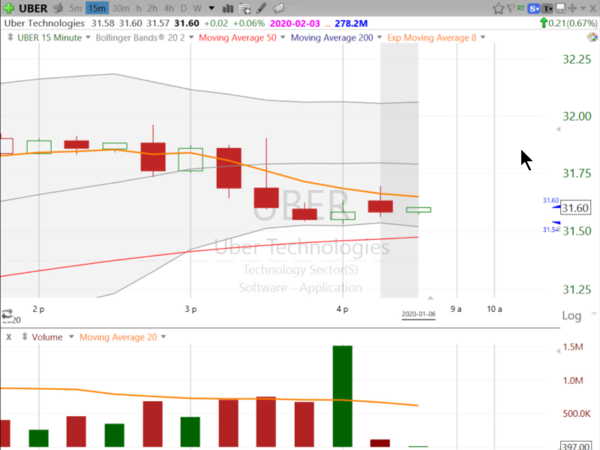Click the blue 31.60 price marker
Image resolution: width=600 pixels, height=450 pixels.
[x=551, y=203]
